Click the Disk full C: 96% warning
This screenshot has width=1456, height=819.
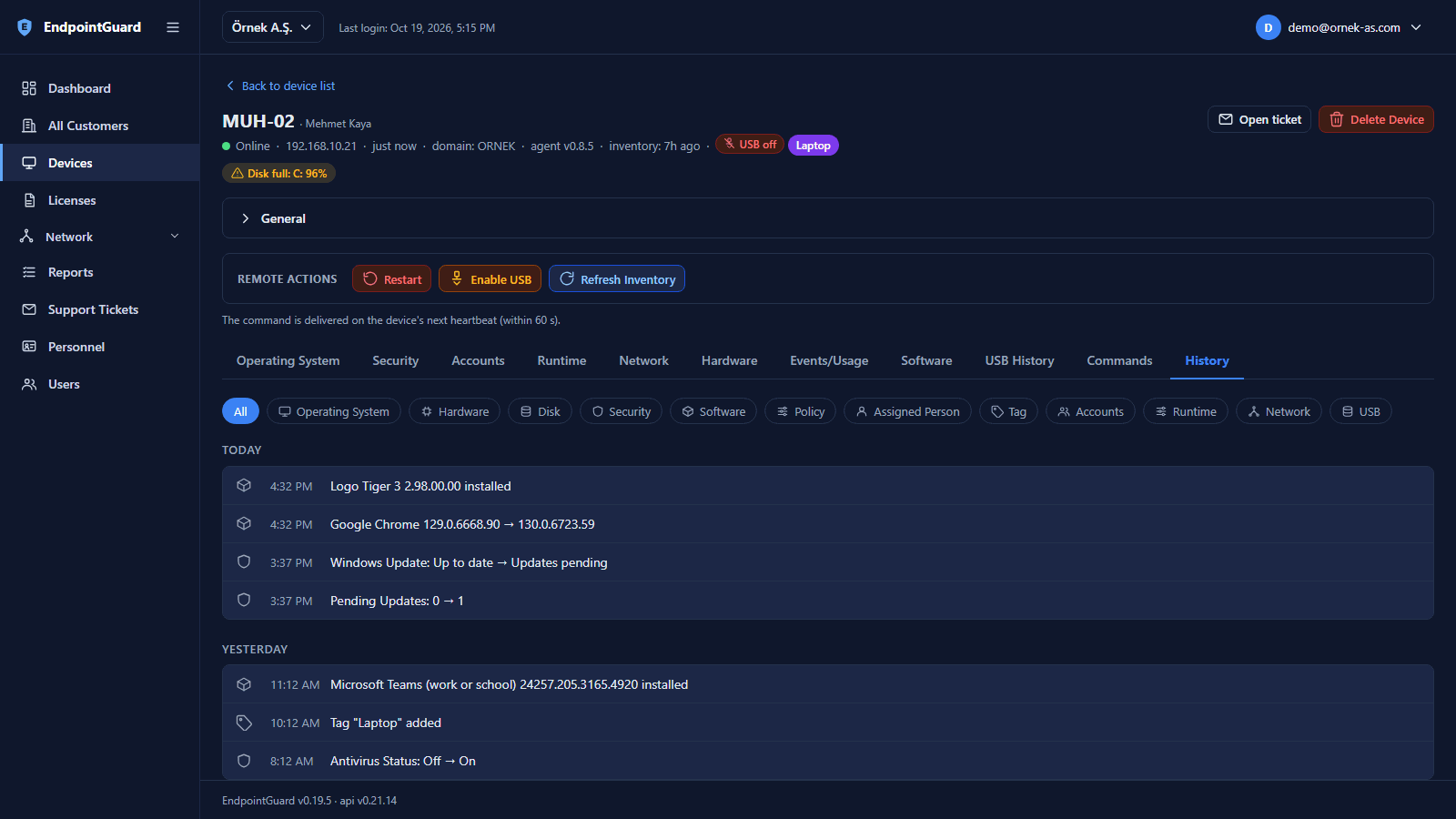click(278, 173)
